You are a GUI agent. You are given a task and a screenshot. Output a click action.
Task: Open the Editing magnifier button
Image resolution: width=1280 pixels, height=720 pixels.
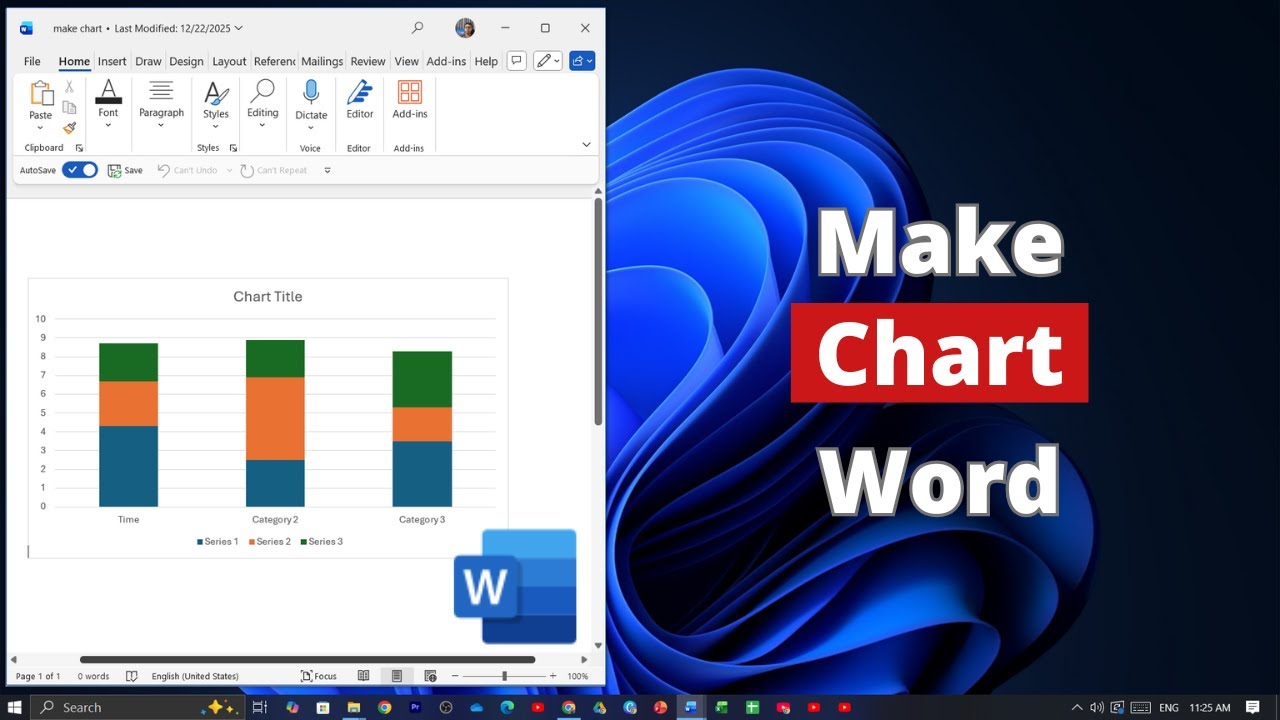click(x=263, y=104)
